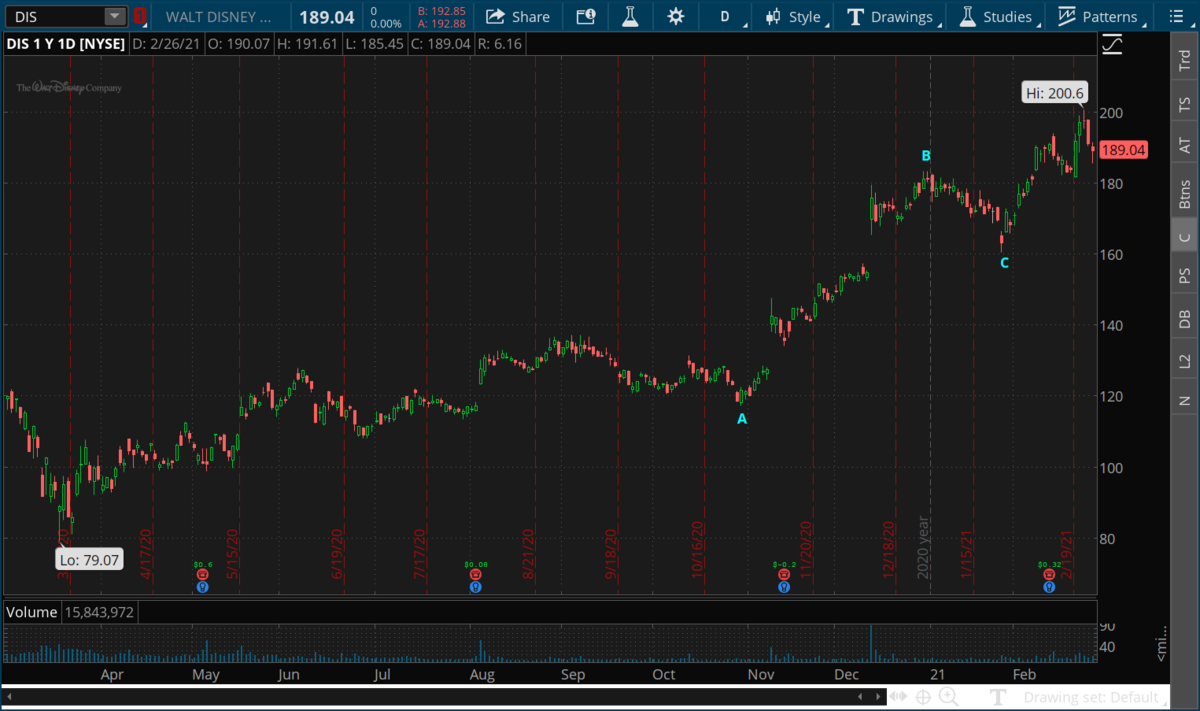Click the earnings icon near February
The width and height of the screenshot is (1200, 711).
(1049, 576)
